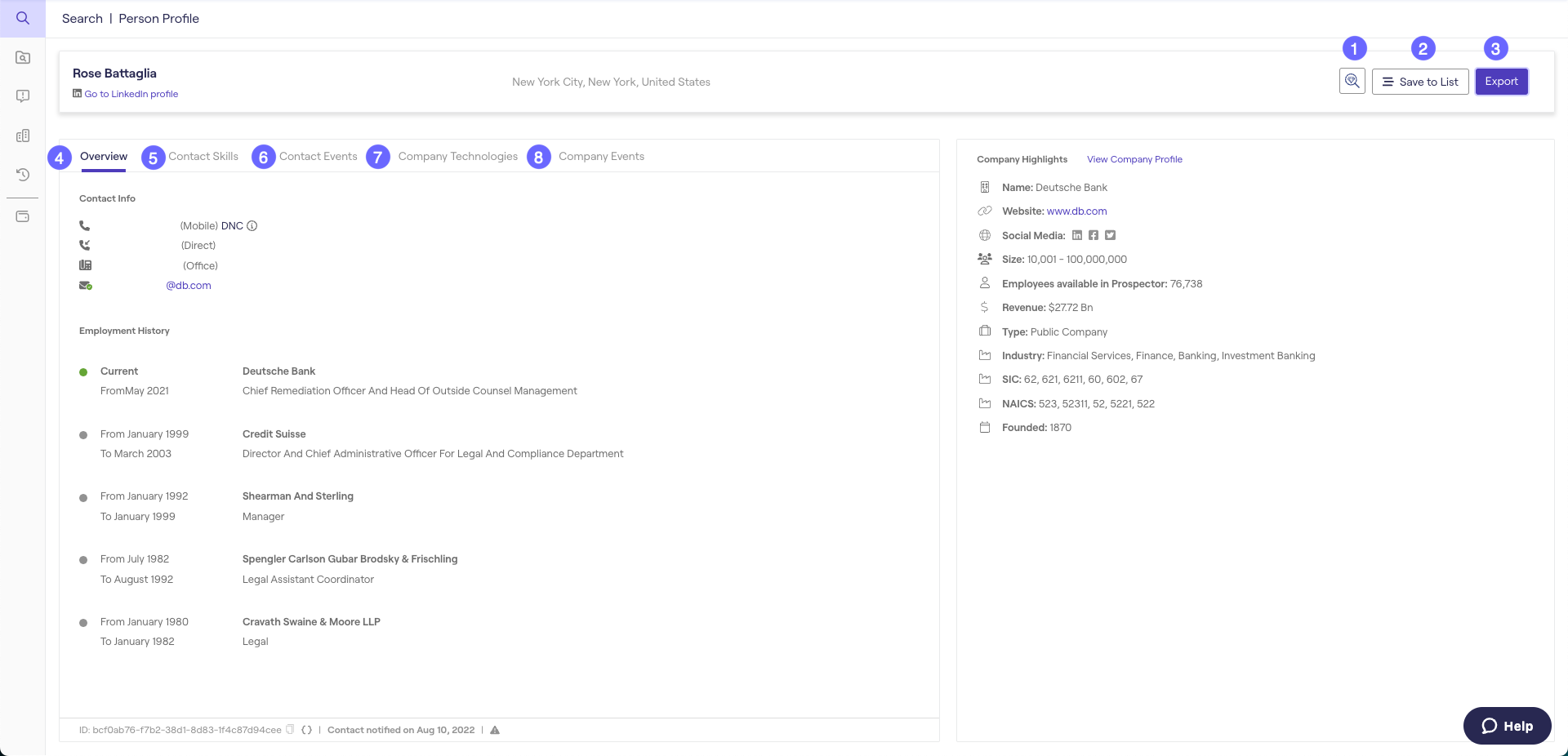Click the SIC codes line
The width and height of the screenshot is (1568, 756).
point(1072,380)
